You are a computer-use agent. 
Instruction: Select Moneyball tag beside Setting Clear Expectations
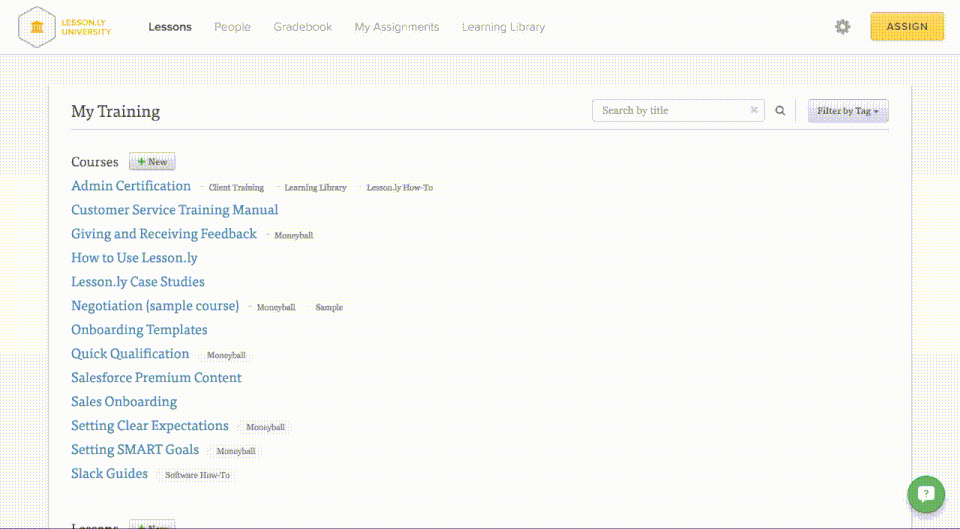click(x=265, y=427)
